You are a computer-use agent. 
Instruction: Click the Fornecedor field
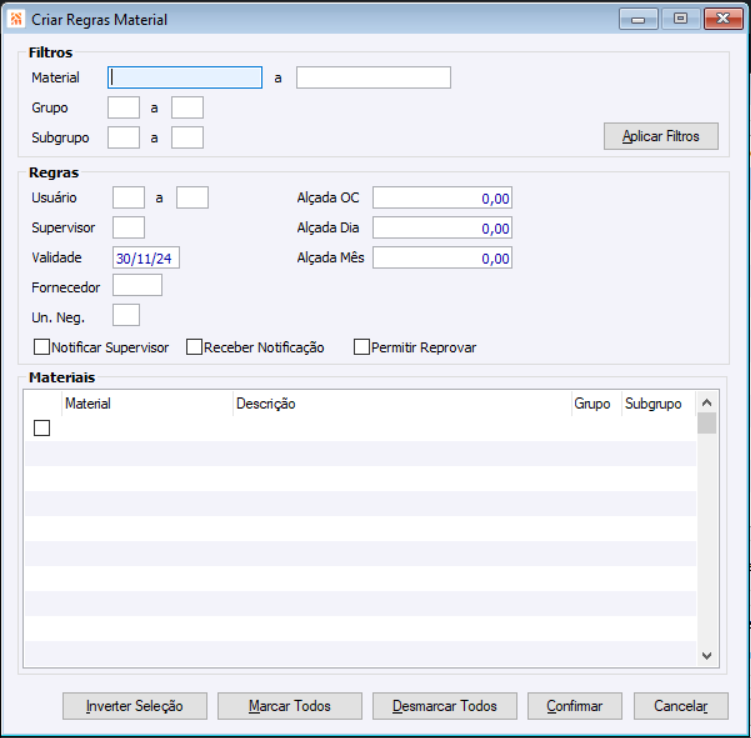click(137, 285)
